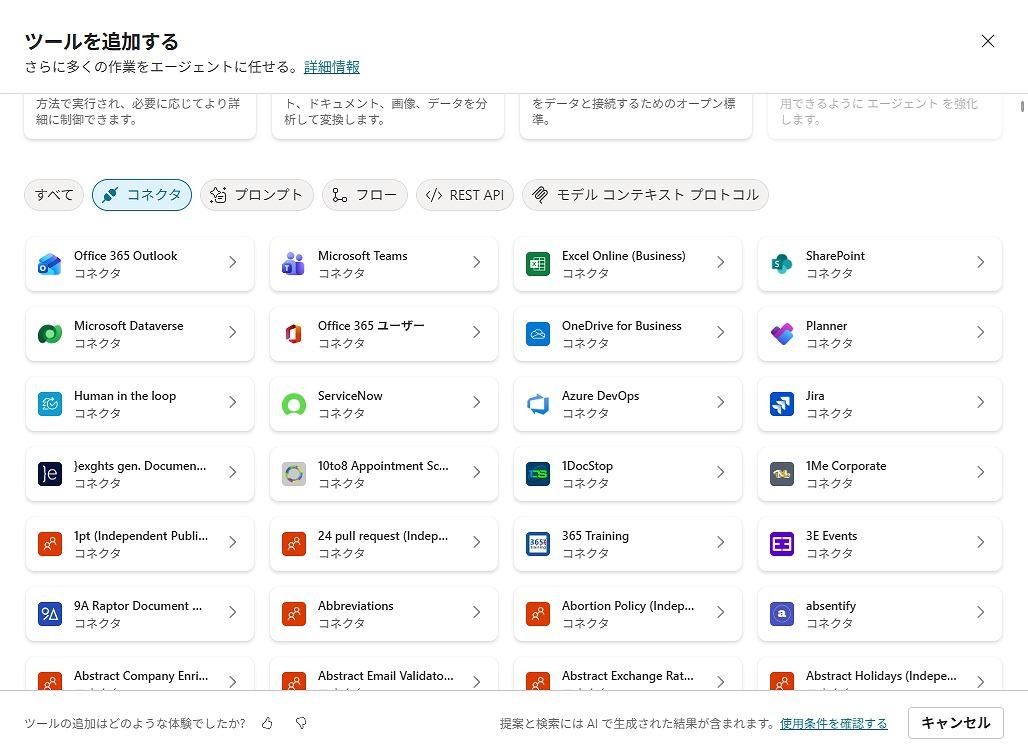Image resolution: width=1028 pixels, height=754 pixels.
Task: Click the SharePoint connector icon
Action: pyautogui.click(x=782, y=264)
